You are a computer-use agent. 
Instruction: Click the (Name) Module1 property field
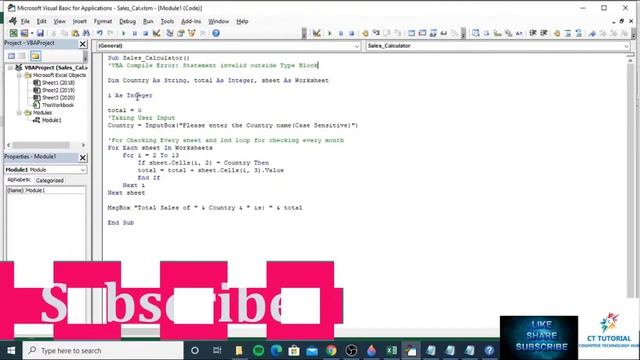click(x=46, y=191)
